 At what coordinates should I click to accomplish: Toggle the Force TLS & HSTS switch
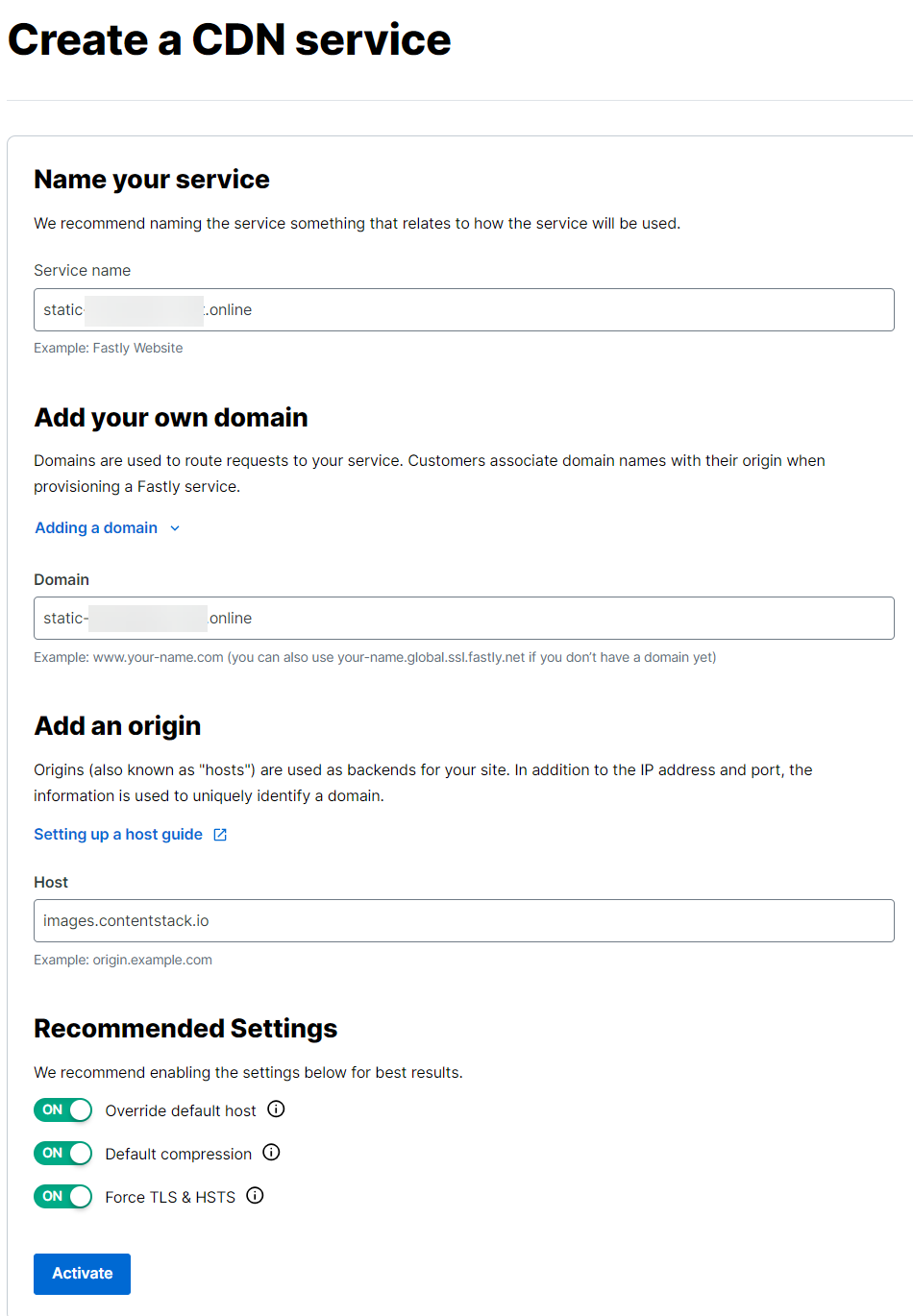tap(63, 1197)
